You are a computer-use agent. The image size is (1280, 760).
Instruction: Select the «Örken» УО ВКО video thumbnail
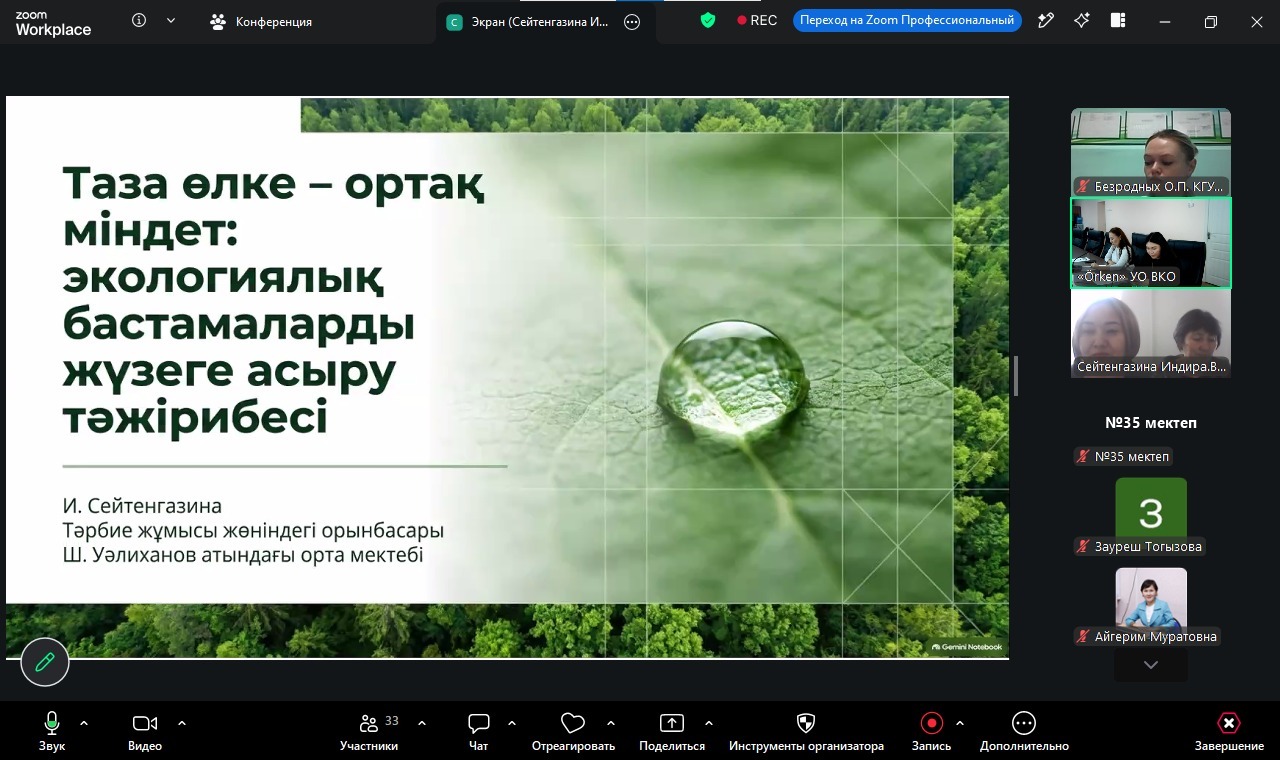[1151, 243]
